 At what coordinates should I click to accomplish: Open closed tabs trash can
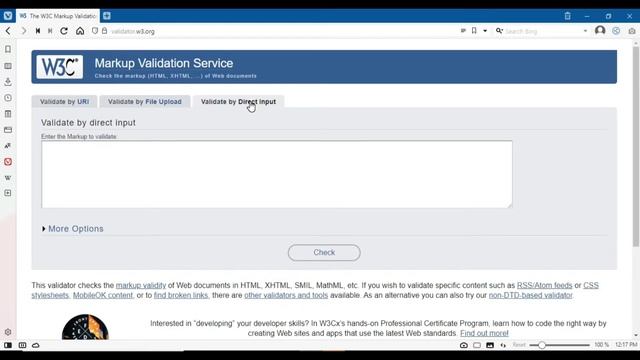567,16
